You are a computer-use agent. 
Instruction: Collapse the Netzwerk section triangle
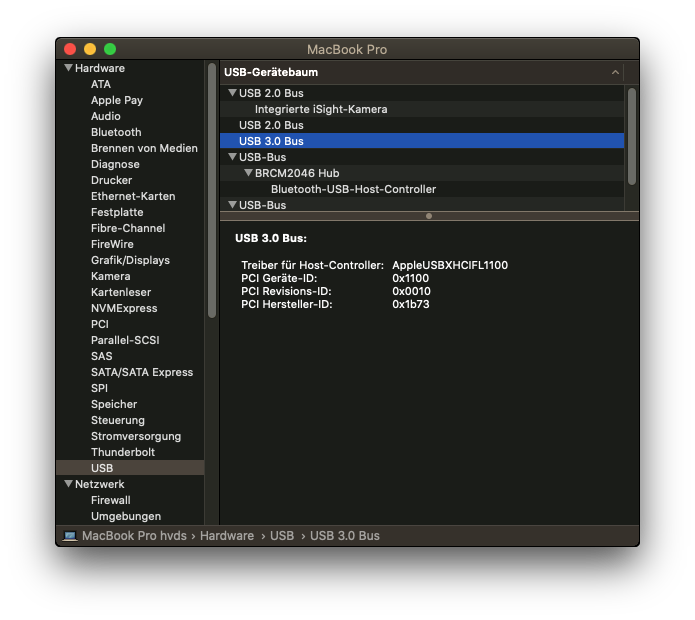[68, 484]
